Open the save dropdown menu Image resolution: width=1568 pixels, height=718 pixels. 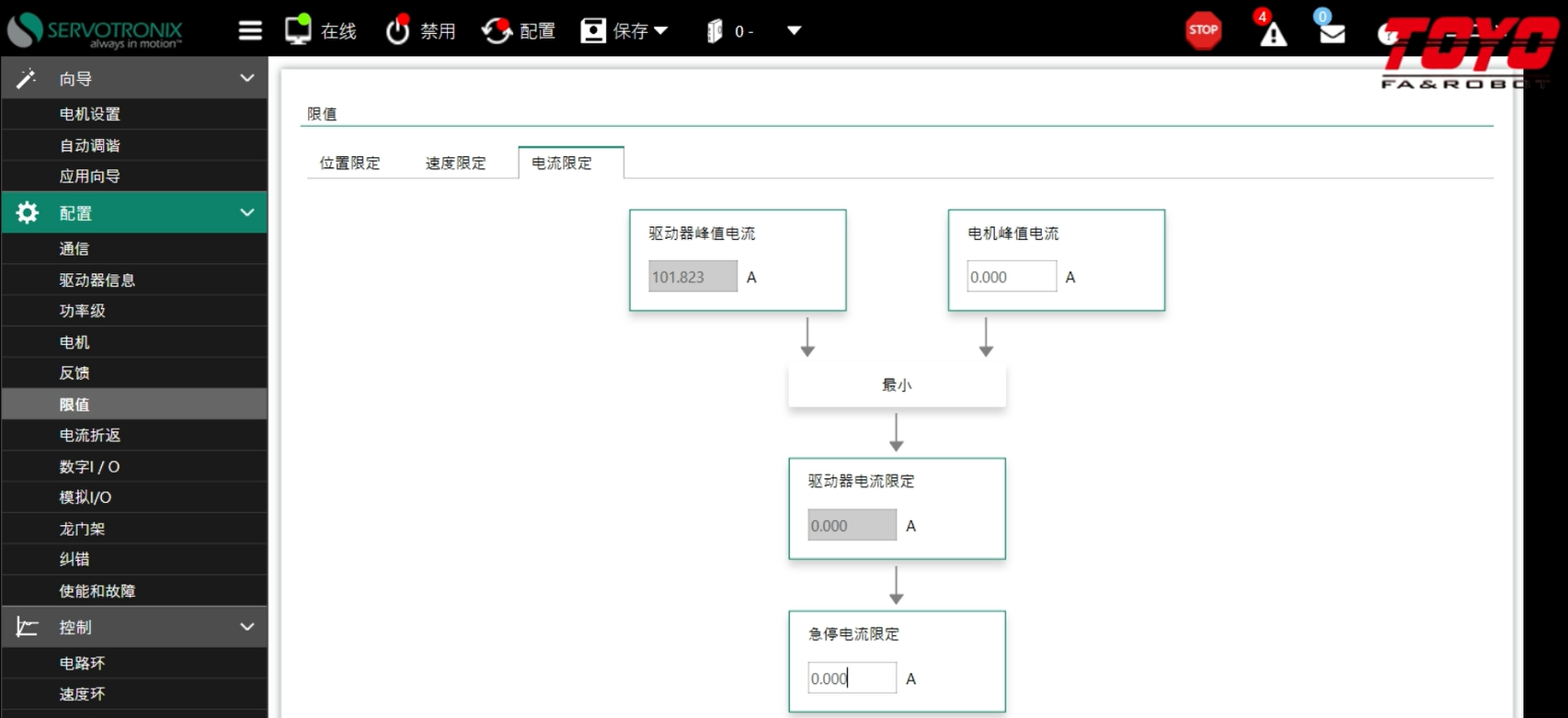click(x=659, y=31)
